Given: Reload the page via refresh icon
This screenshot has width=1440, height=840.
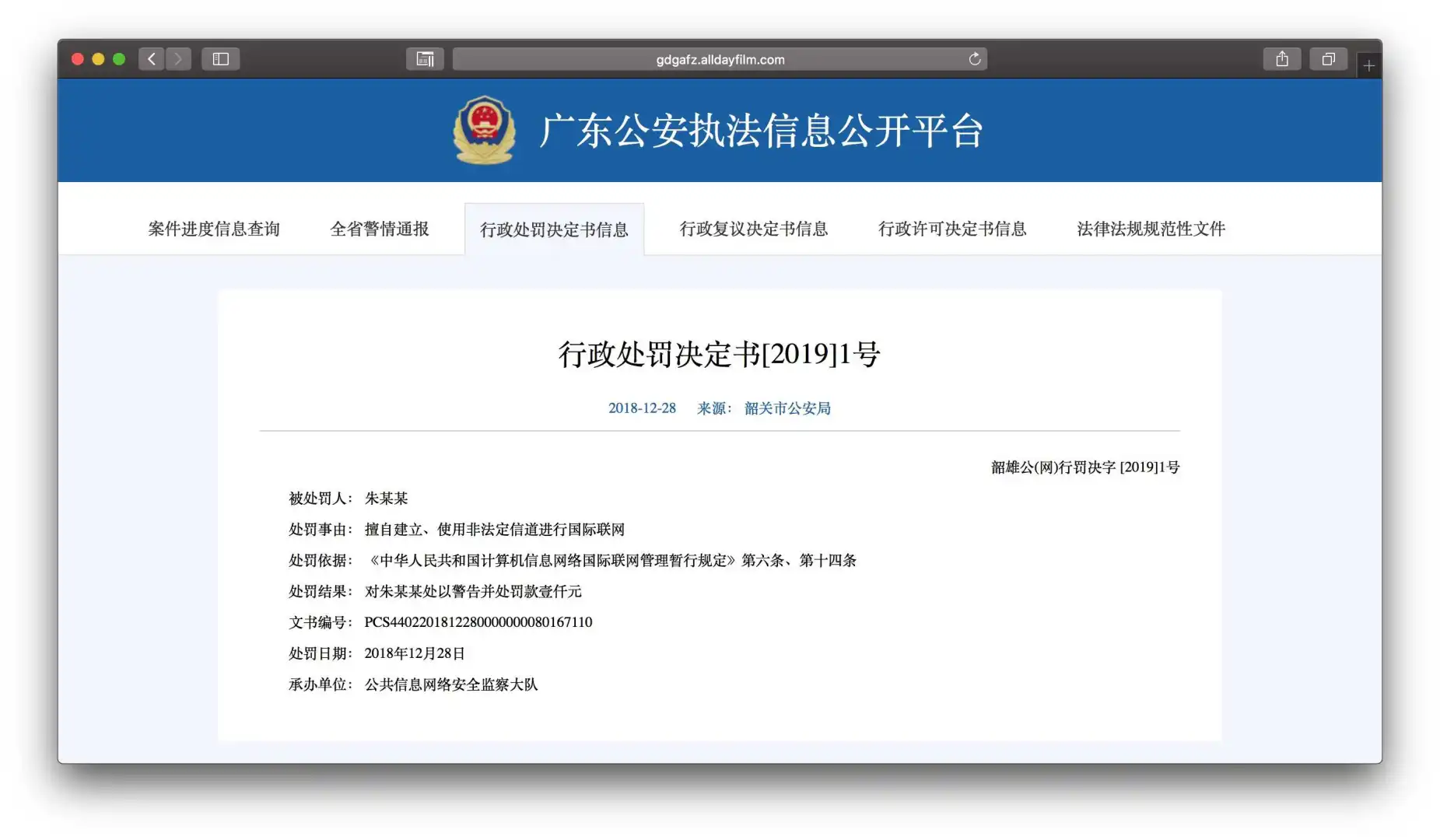Looking at the screenshot, I should (975, 58).
